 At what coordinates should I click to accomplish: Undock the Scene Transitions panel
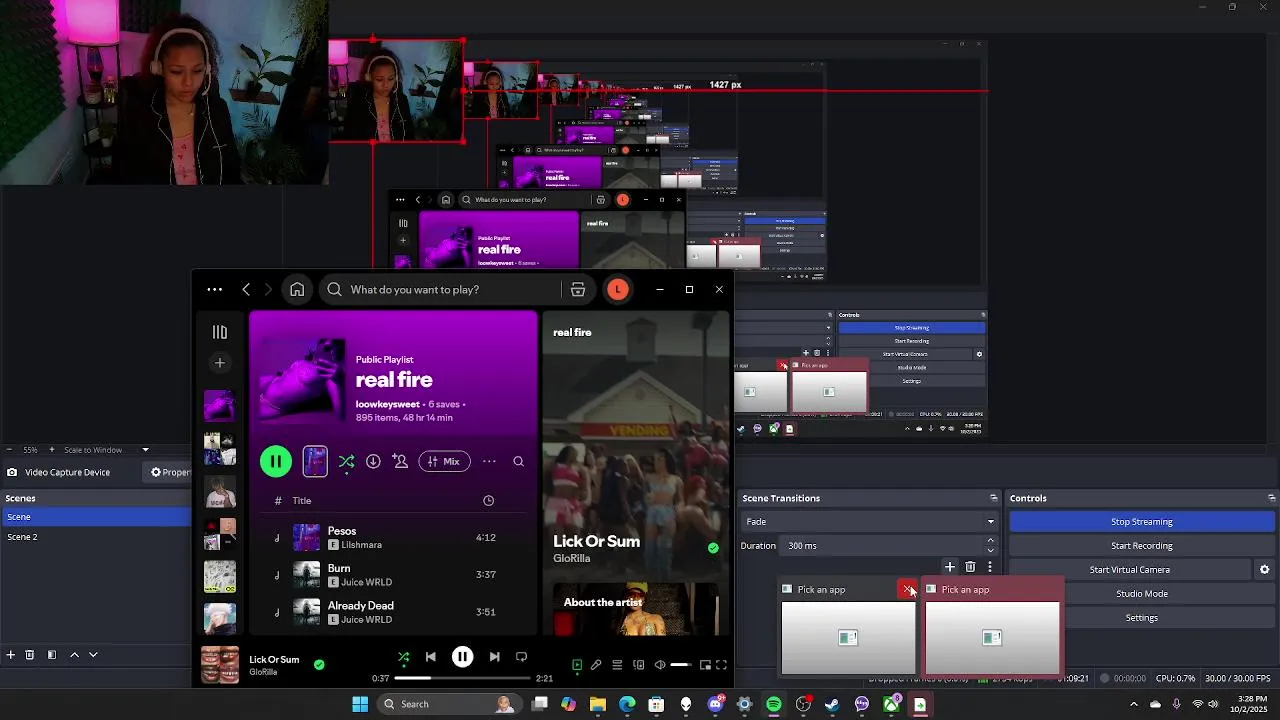point(993,498)
